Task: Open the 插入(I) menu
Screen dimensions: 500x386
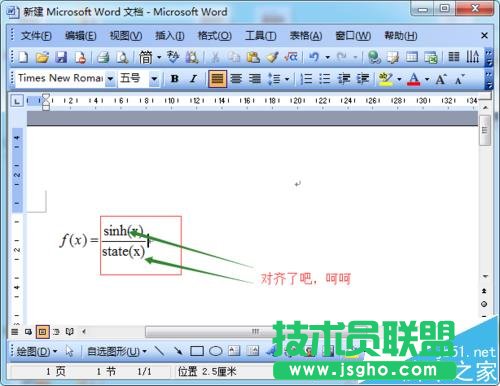Action: (x=170, y=36)
